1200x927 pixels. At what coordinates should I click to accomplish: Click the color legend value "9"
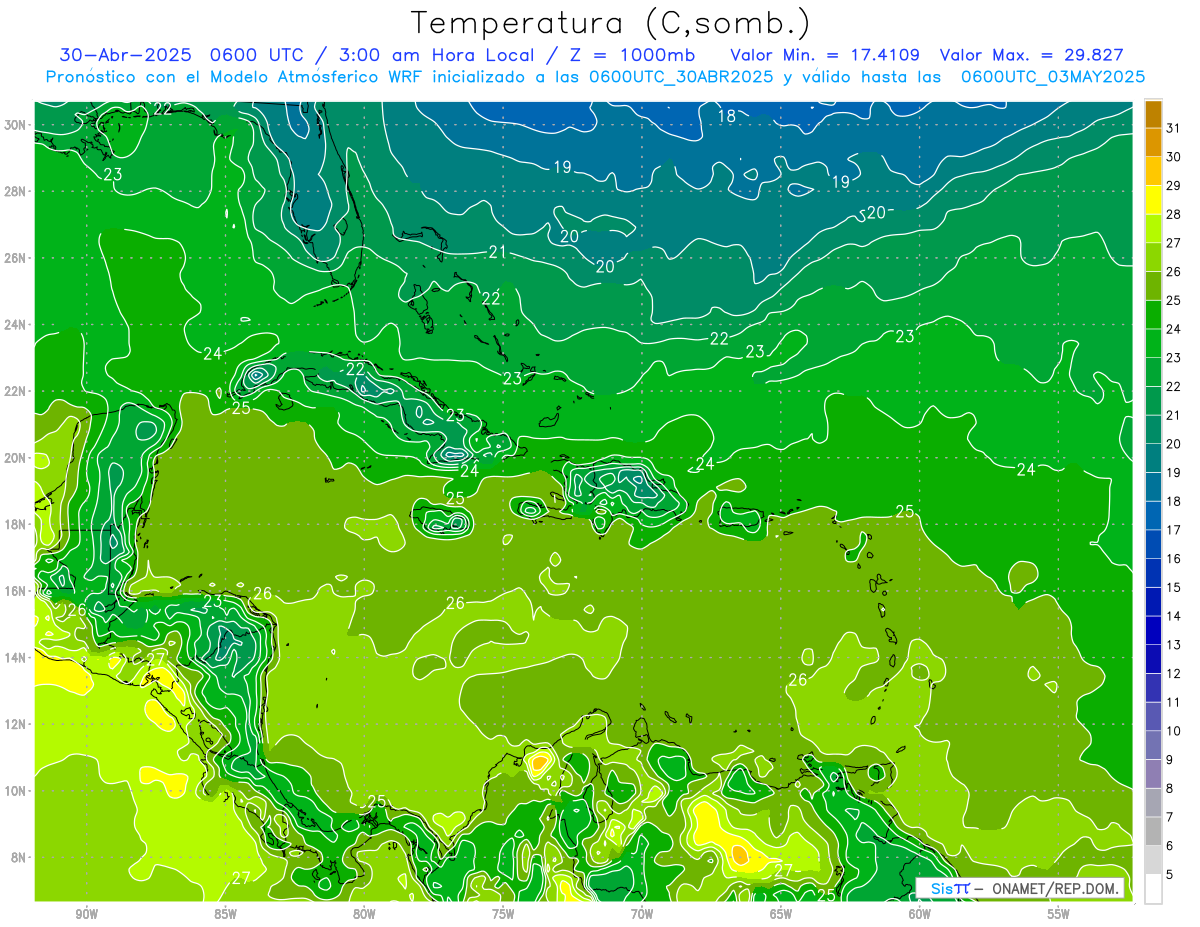1170,760
